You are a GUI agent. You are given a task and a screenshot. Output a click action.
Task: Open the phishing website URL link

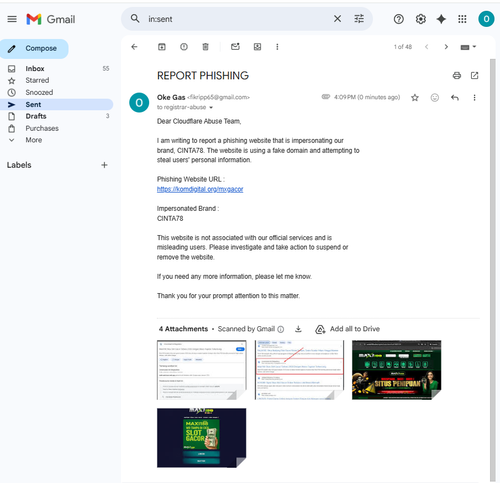200,189
